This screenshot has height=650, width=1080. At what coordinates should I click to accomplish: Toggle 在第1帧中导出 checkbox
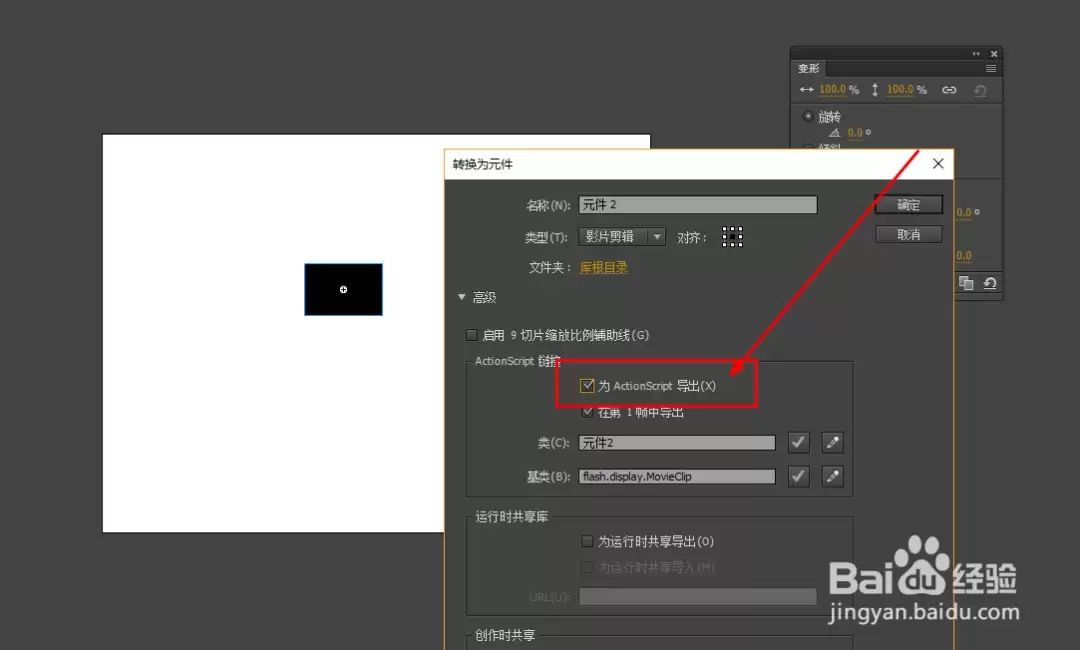click(587, 412)
